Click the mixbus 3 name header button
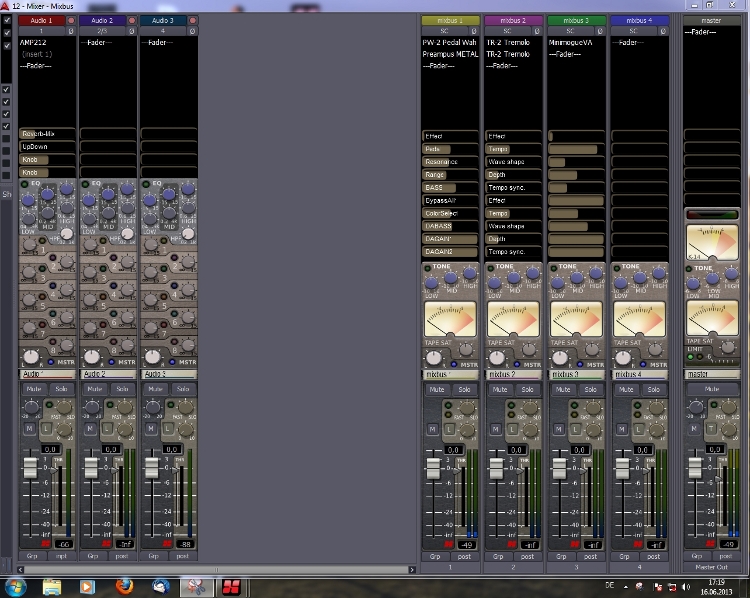Screen dimensions: 750x598 (576, 20)
